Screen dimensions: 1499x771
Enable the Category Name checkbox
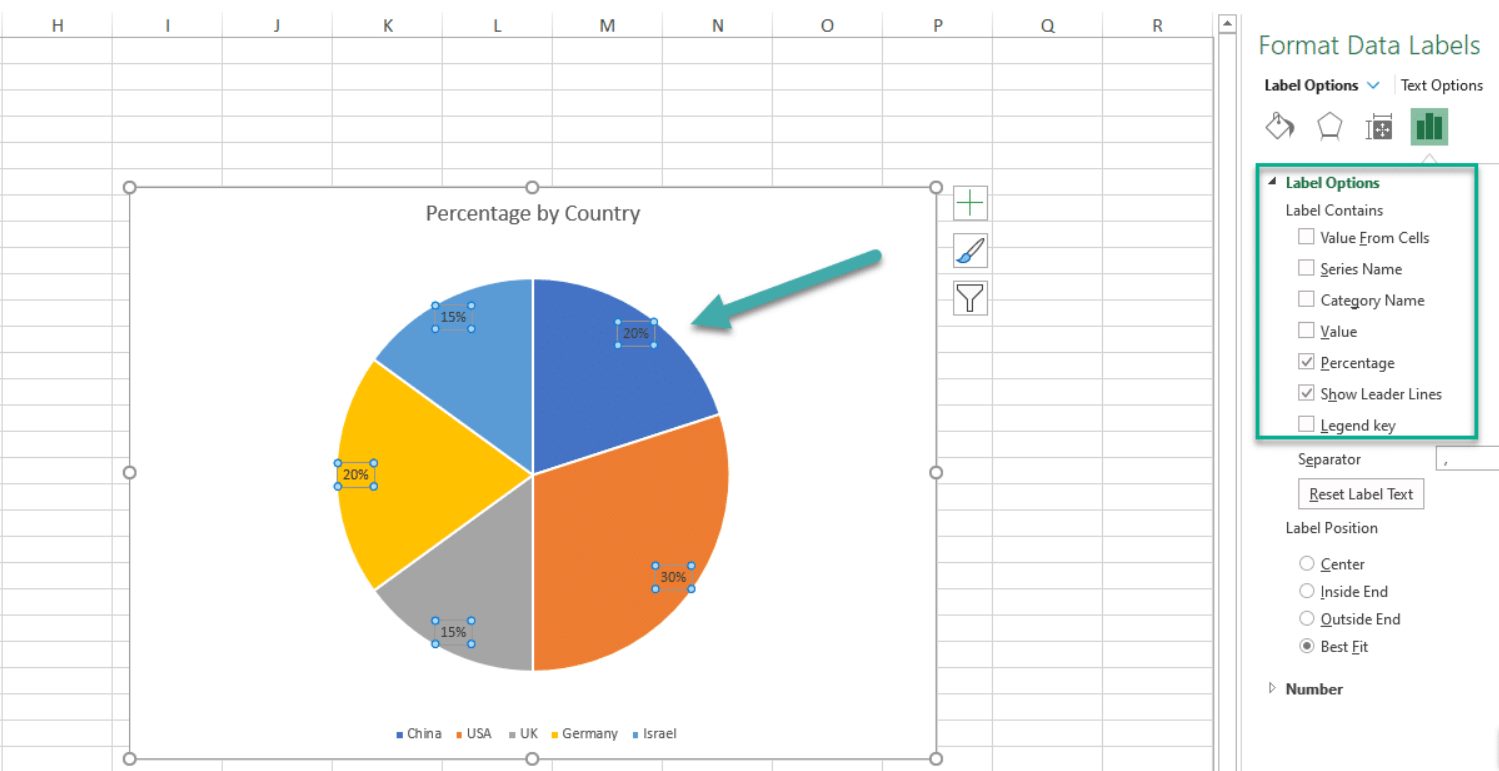pyautogui.click(x=1306, y=299)
